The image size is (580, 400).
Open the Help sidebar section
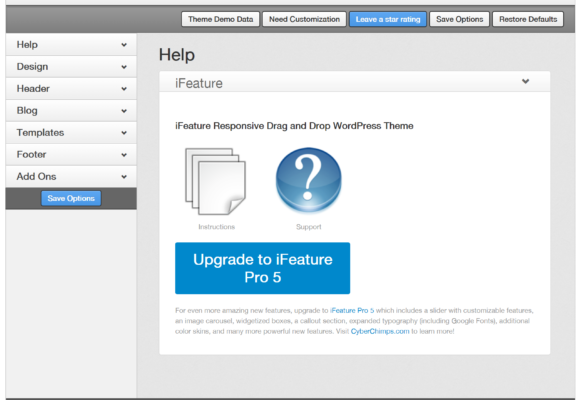point(71,45)
